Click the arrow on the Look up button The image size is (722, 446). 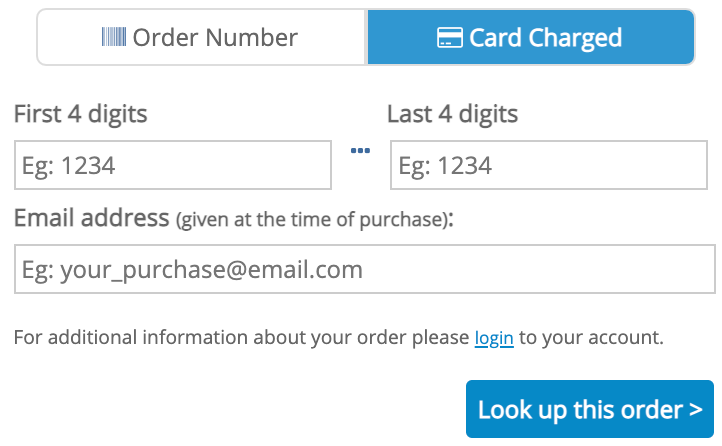tap(695, 410)
